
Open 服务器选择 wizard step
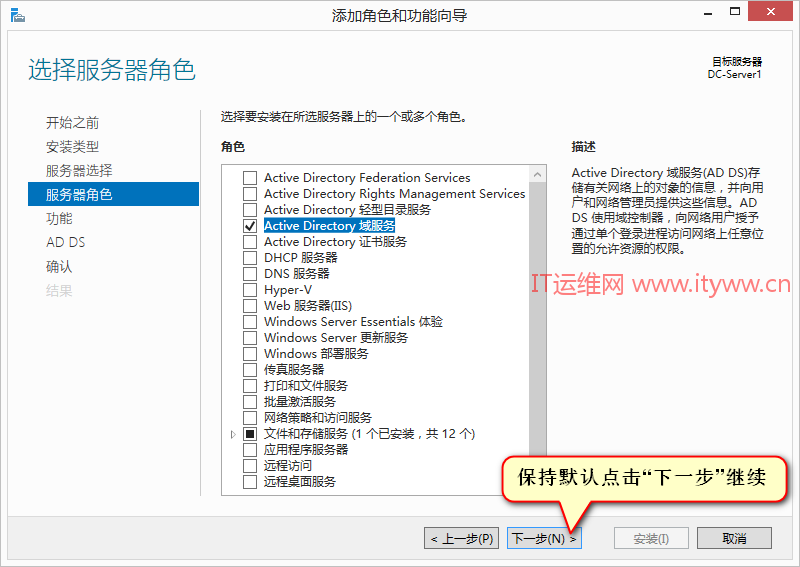[x=79, y=170]
